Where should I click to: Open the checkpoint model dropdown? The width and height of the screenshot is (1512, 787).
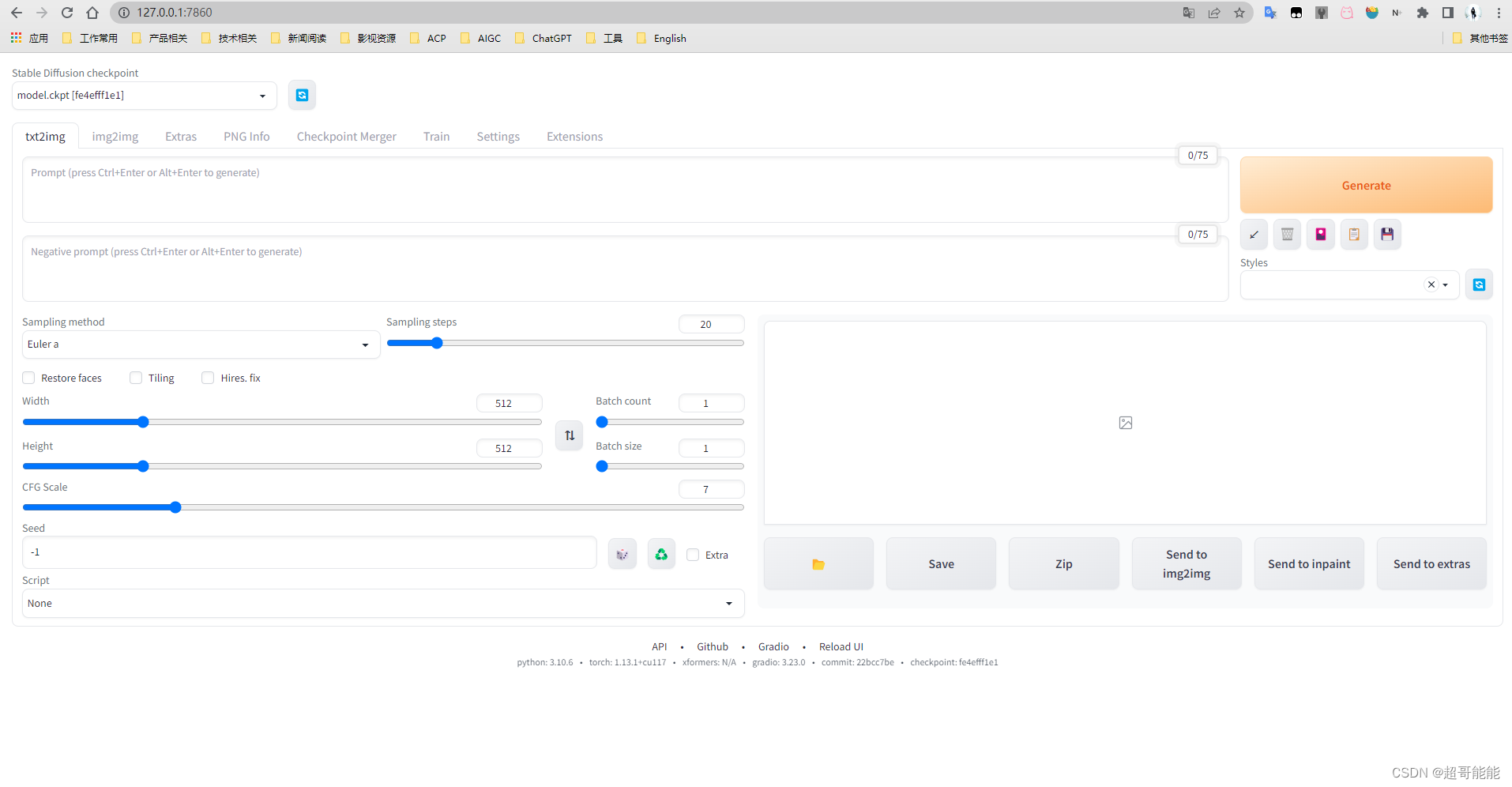tap(144, 96)
